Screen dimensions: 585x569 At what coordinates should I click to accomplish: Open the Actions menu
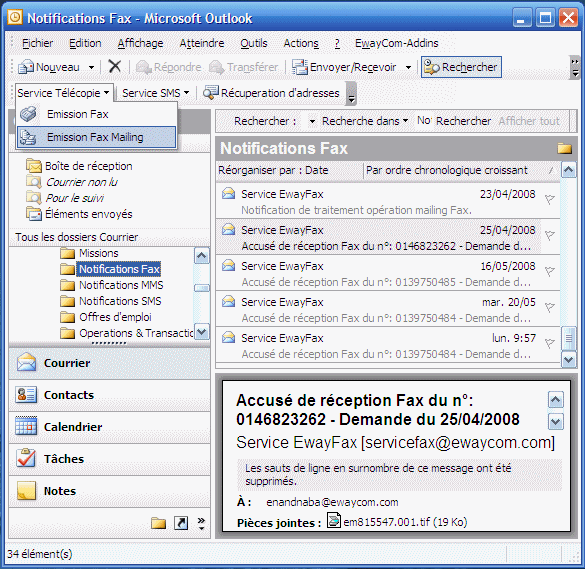tap(301, 43)
